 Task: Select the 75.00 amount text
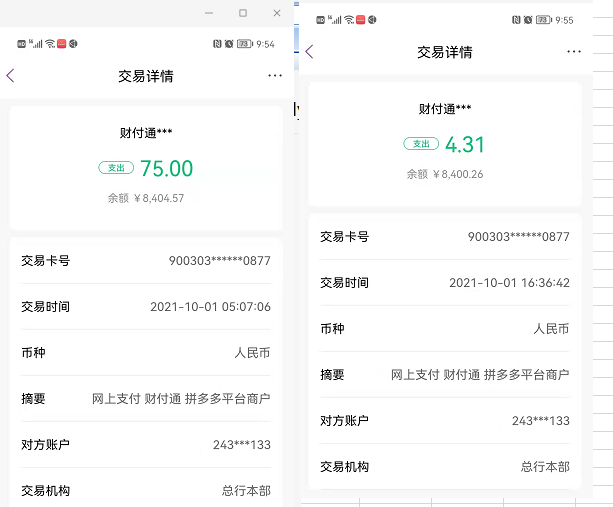166,169
